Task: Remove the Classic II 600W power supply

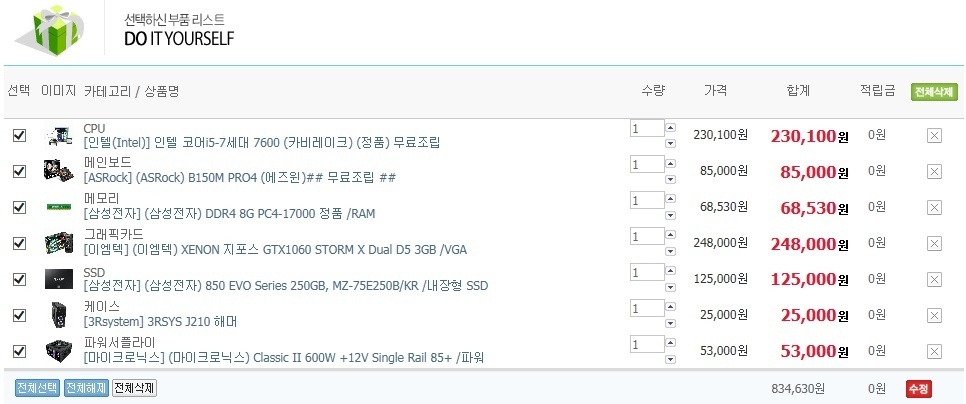Action: click(934, 352)
